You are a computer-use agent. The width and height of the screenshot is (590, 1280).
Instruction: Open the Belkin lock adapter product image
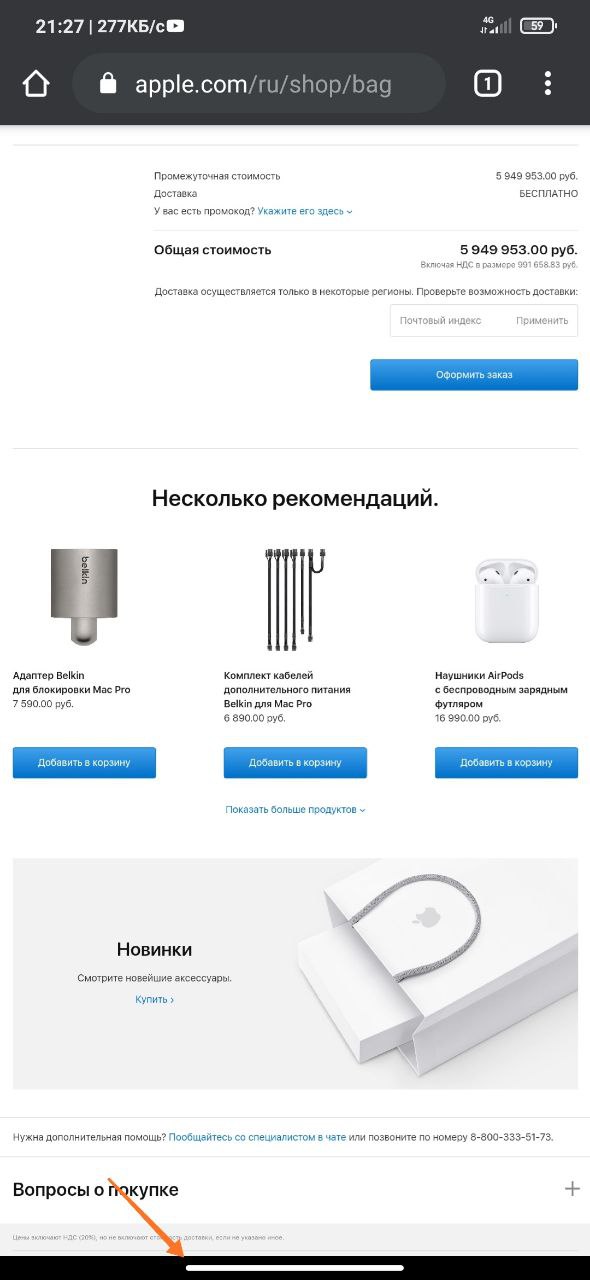click(x=84, y=595)
